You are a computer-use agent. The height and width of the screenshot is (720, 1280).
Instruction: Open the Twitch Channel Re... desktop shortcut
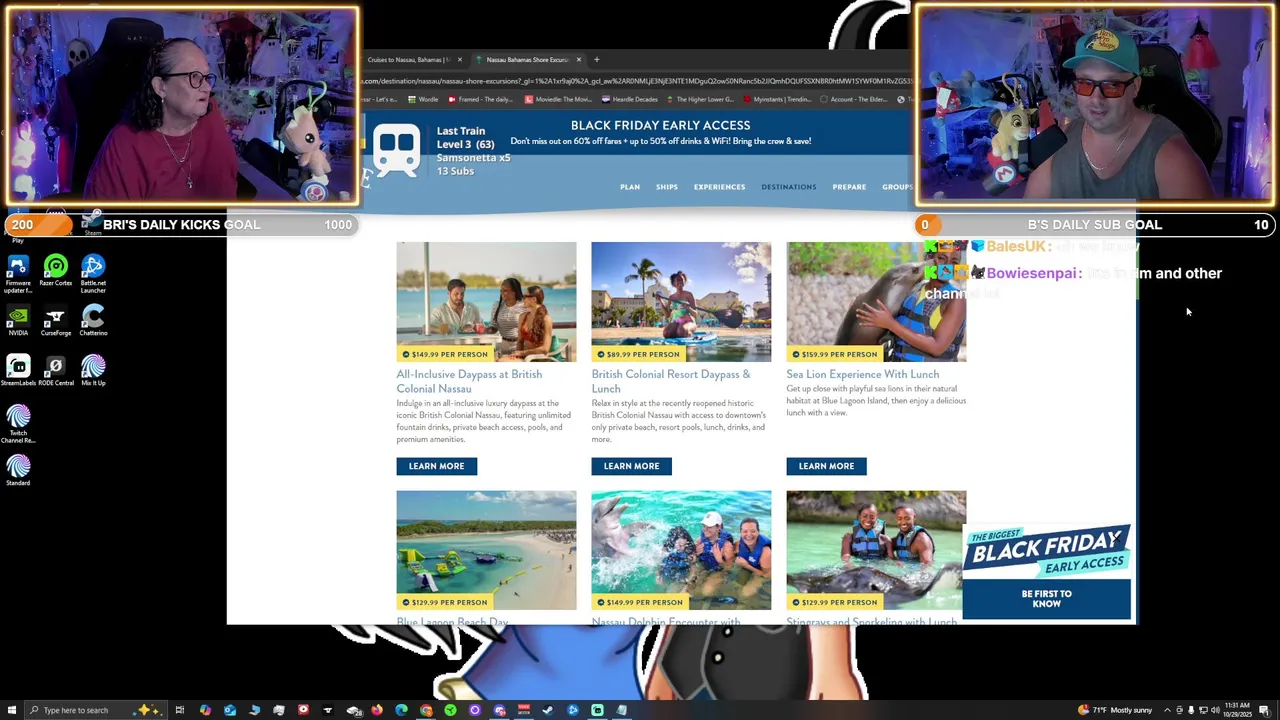coord(18,424)
